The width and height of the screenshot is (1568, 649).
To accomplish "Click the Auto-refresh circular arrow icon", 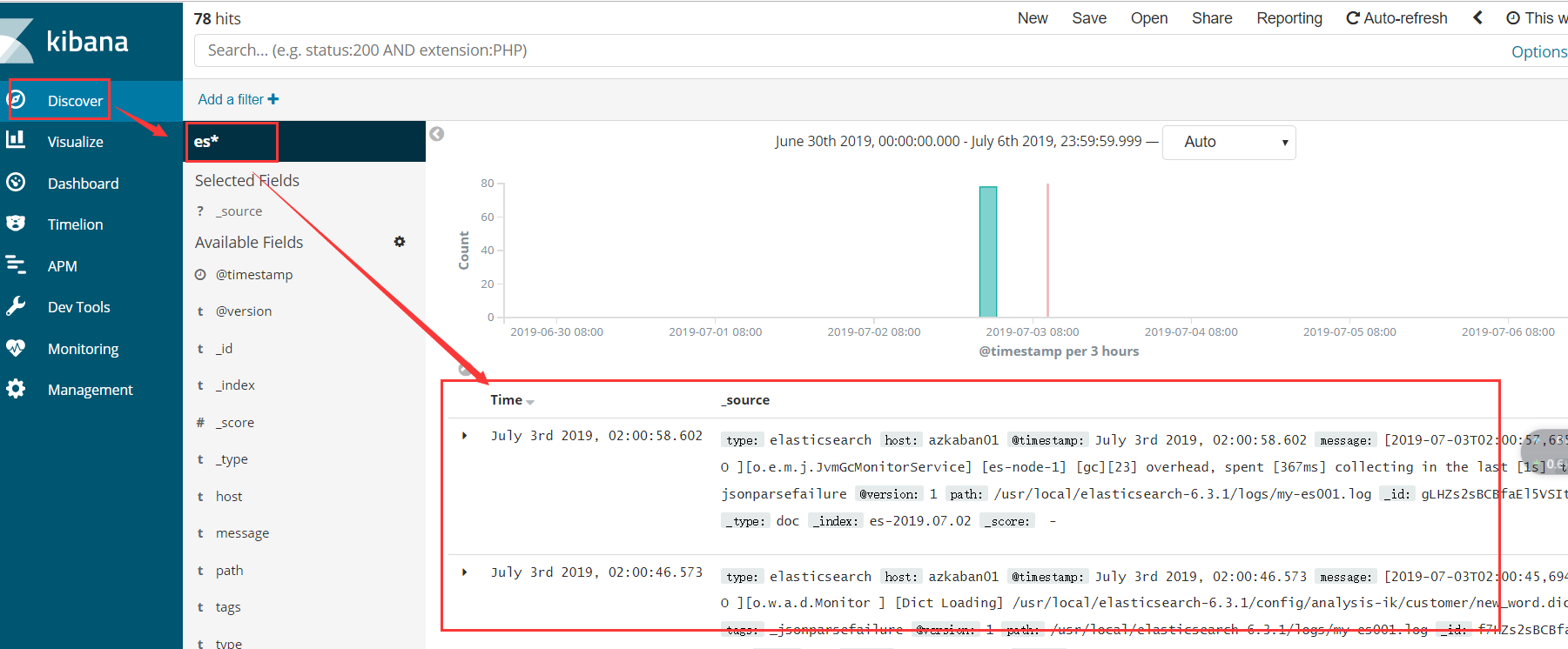I will pos(1352,18).
